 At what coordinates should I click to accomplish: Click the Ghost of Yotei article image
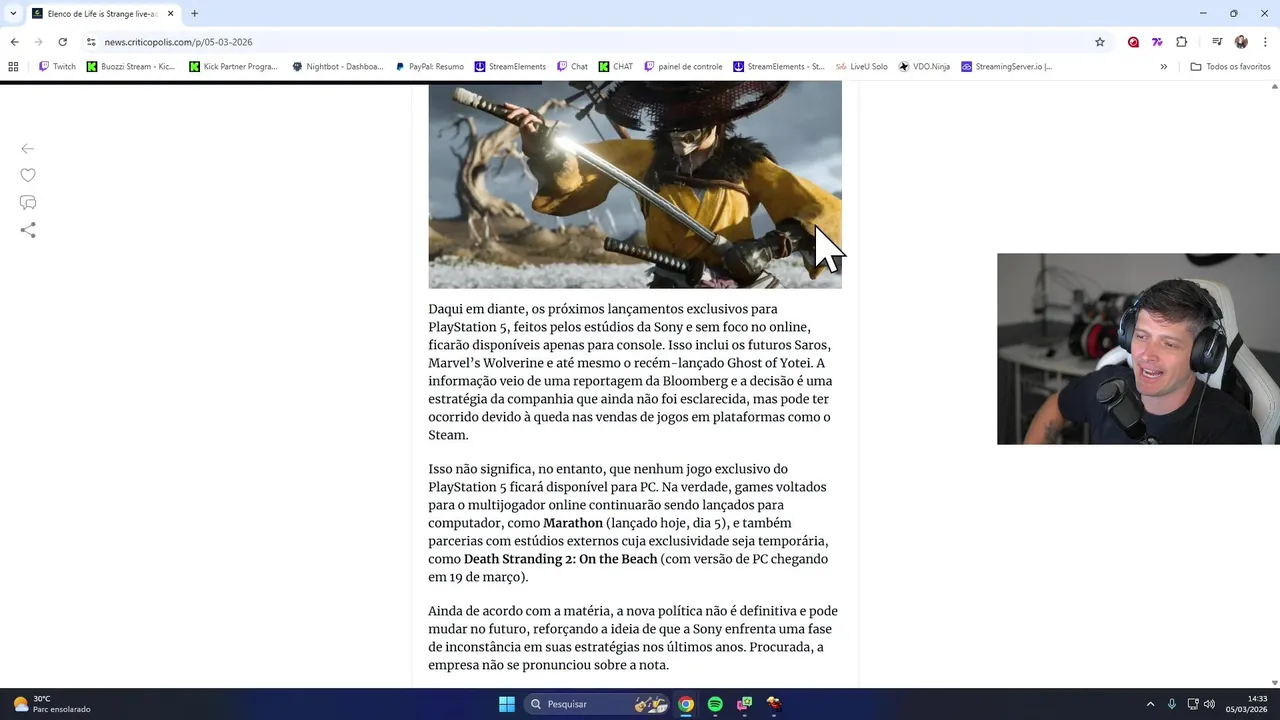635,185
